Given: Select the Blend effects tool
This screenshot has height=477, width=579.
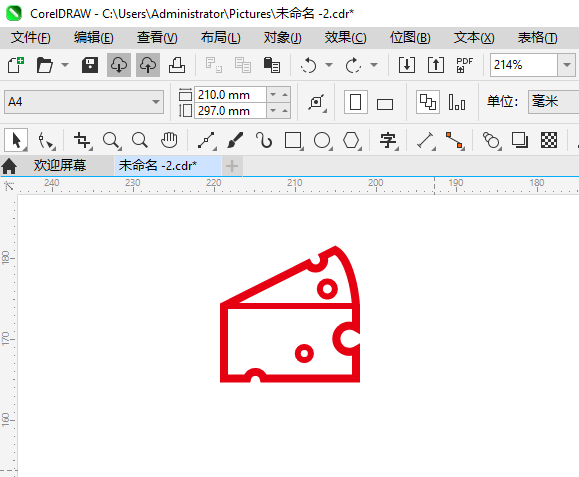Looking at the screenshot, I should point(491,141).
